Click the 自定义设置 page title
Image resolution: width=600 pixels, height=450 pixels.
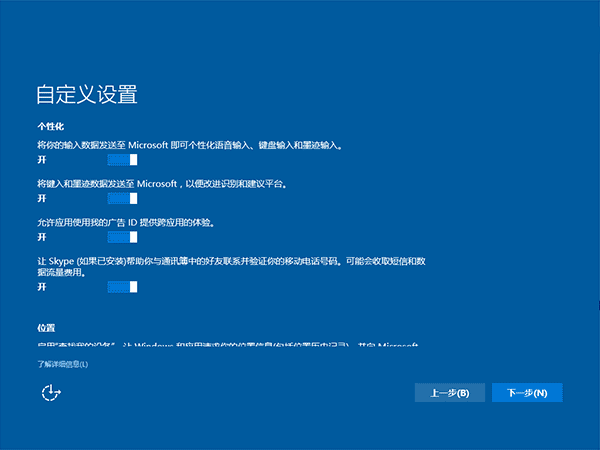pos(87,95)
